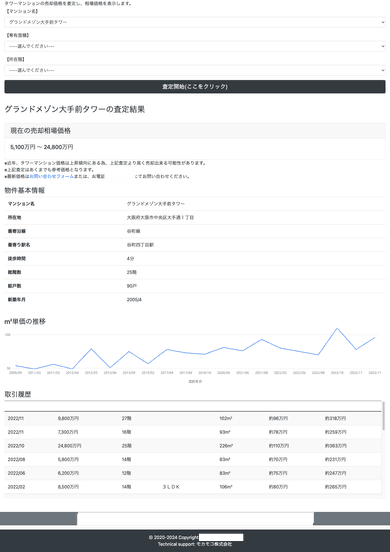Viewport: 390px width, 552px height.
Task: Click the 査定開始(ここをクリック) button
Action: (195, 87)
